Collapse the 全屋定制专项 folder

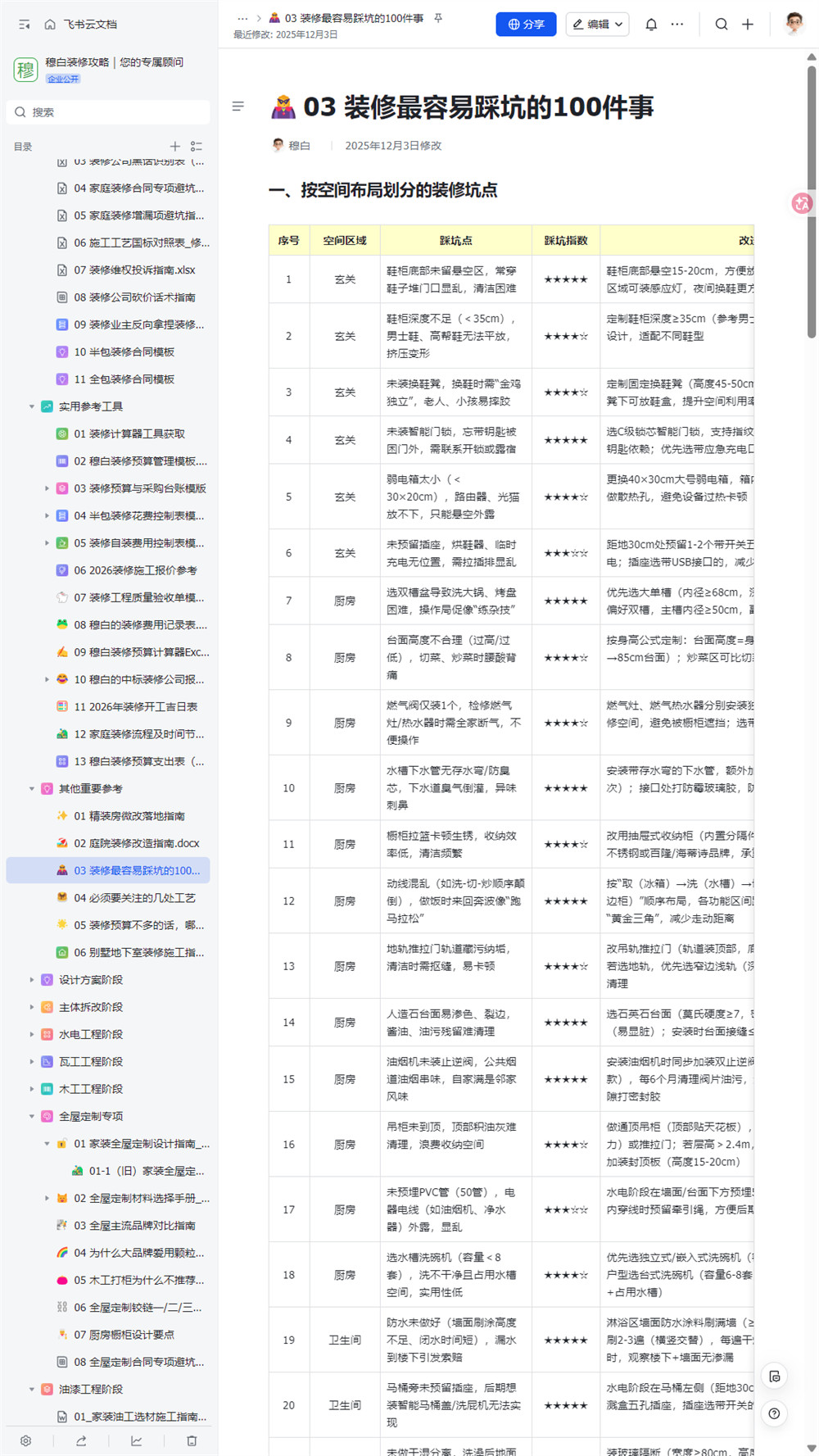point(32,1116)
